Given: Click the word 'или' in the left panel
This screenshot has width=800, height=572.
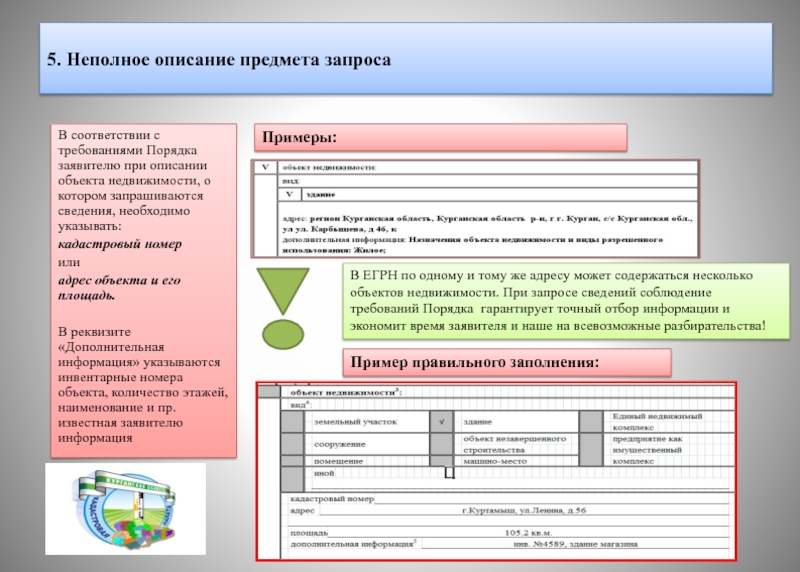Looking at the screenshot, I should click(x=69, y=262).
